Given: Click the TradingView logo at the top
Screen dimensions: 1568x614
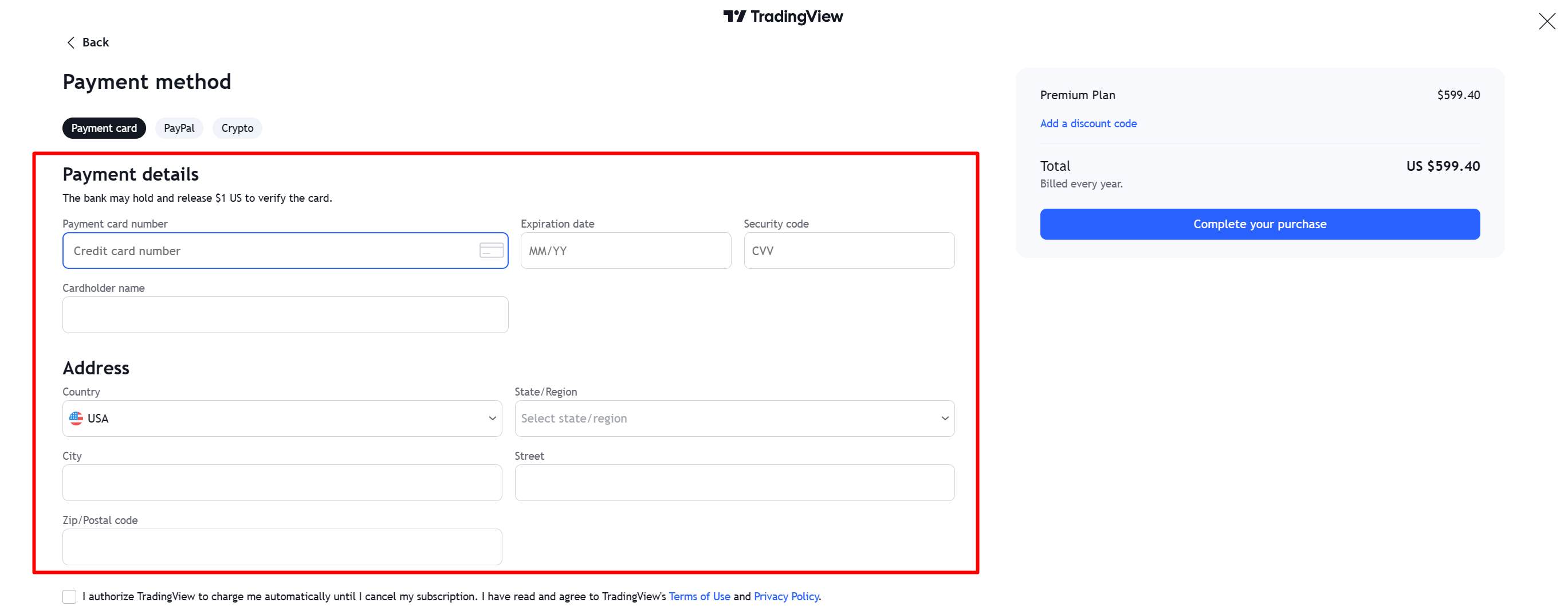Looking at the screenshot, I should (x=784, y=17).
